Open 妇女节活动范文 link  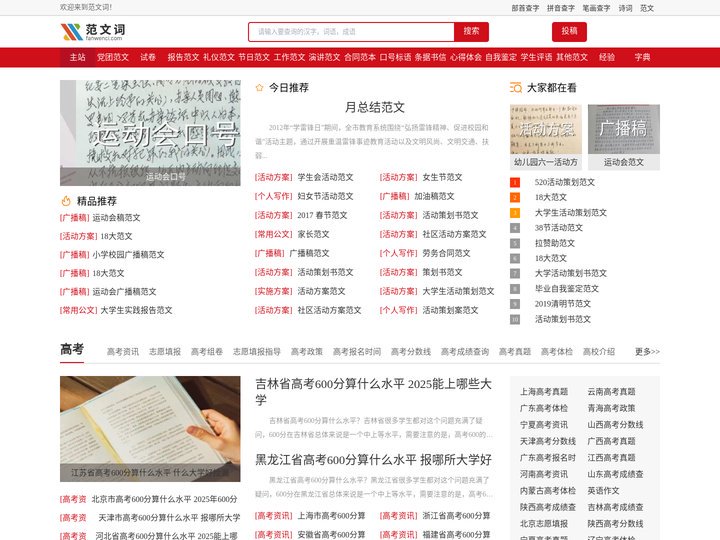coord(325,196)
